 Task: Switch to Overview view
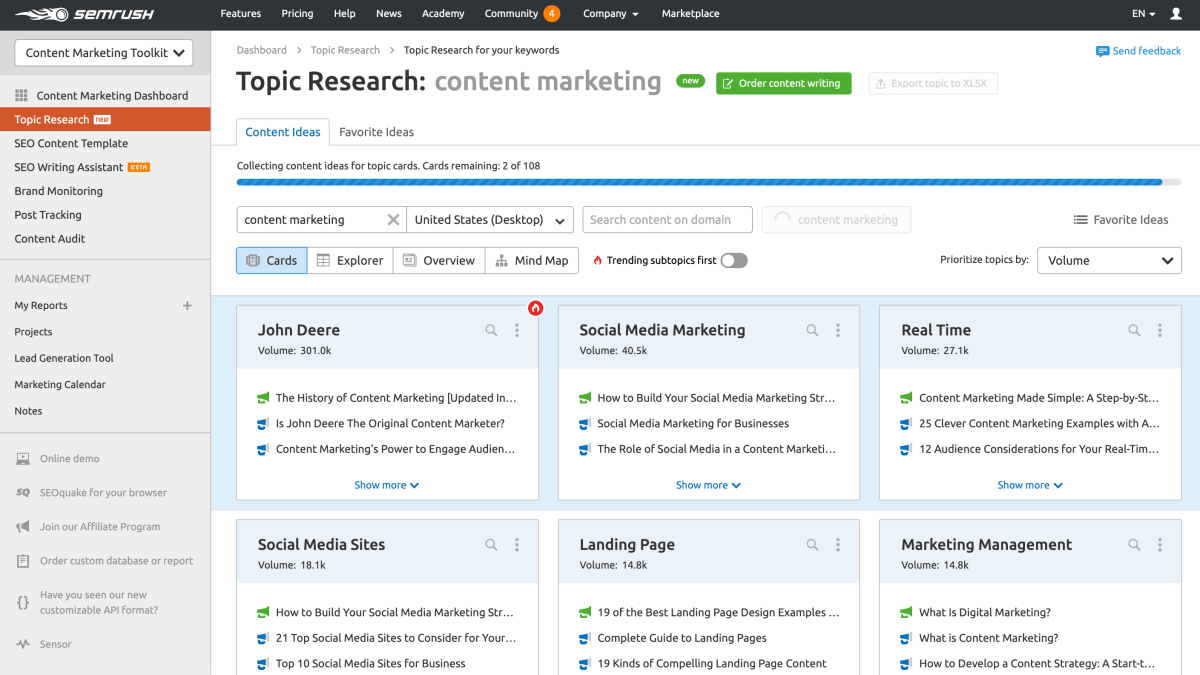[439, 260]
